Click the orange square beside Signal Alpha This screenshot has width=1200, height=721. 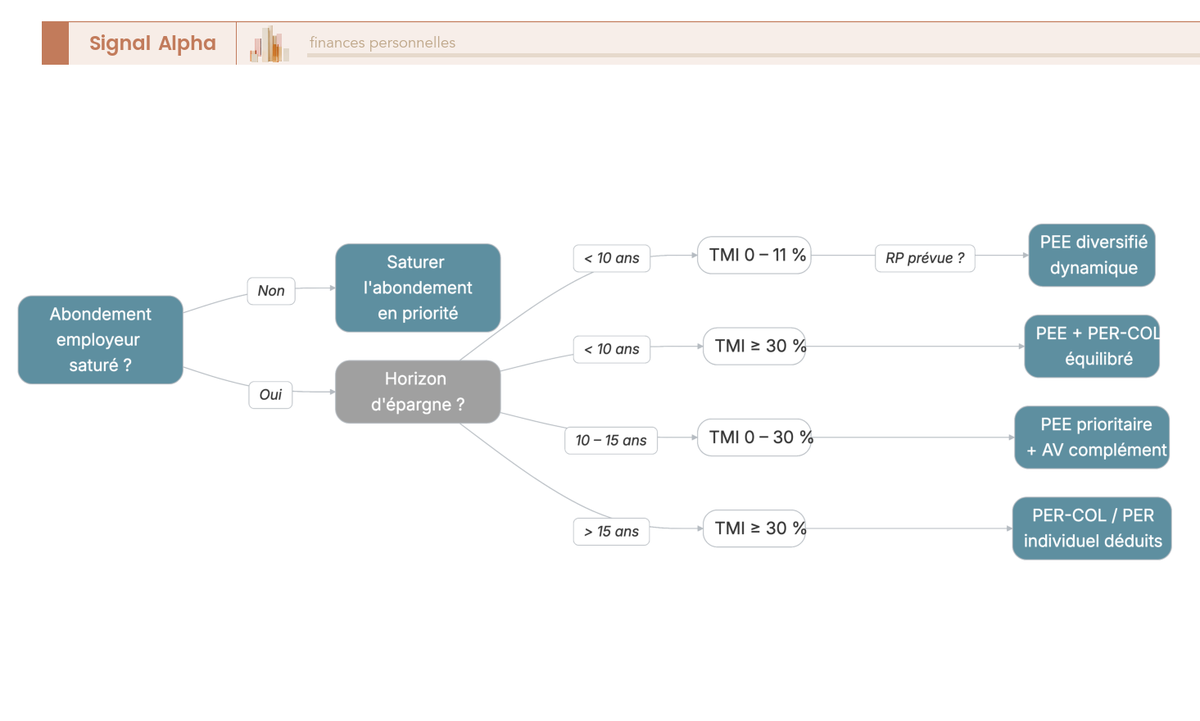(x=55, y=43)
